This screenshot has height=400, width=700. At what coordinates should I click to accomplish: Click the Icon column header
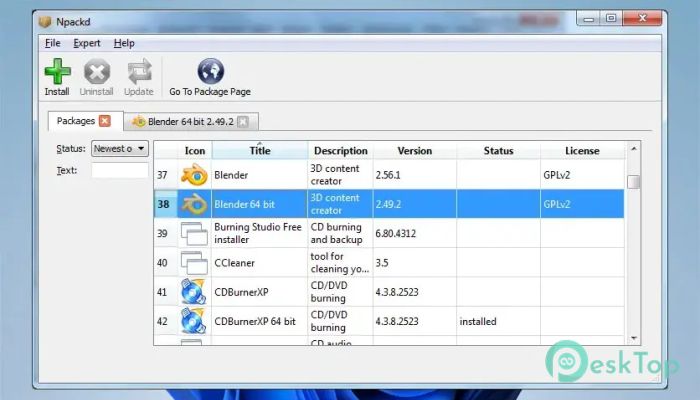195,150
